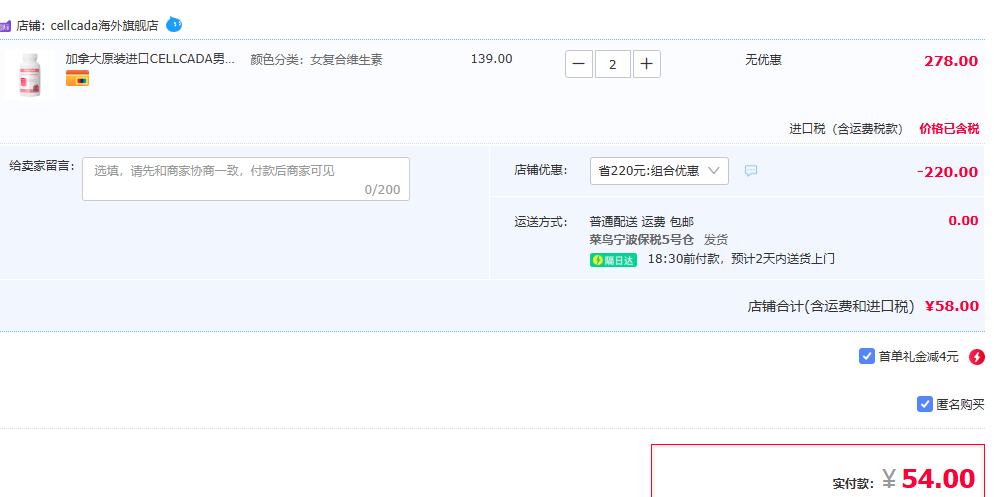Click the unit price 139.00
The image size is (994, 497).
(x=491, y=59)
